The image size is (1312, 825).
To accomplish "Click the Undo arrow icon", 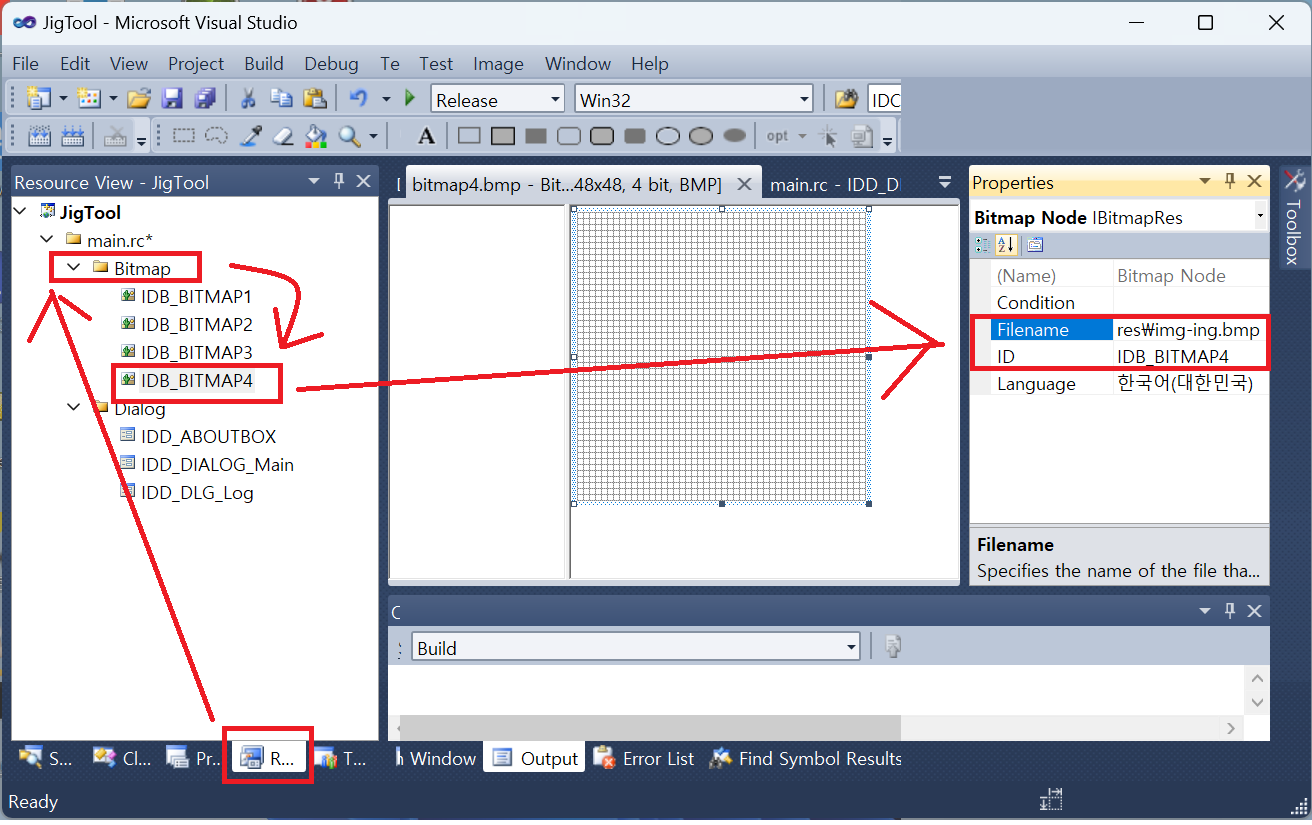I will 358,98.
